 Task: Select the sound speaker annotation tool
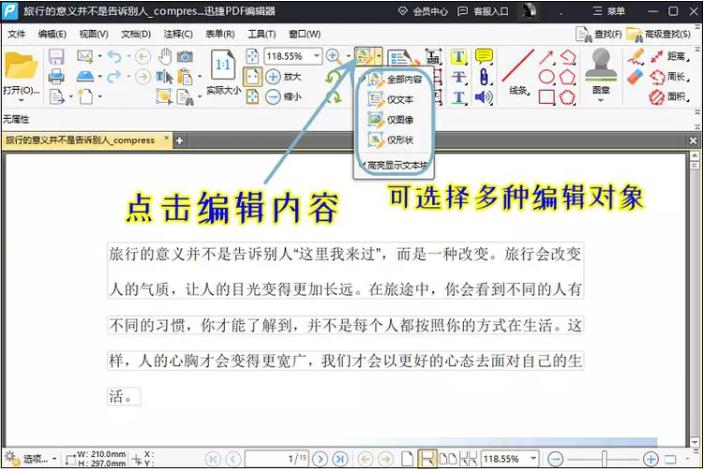tap(484, 97)
